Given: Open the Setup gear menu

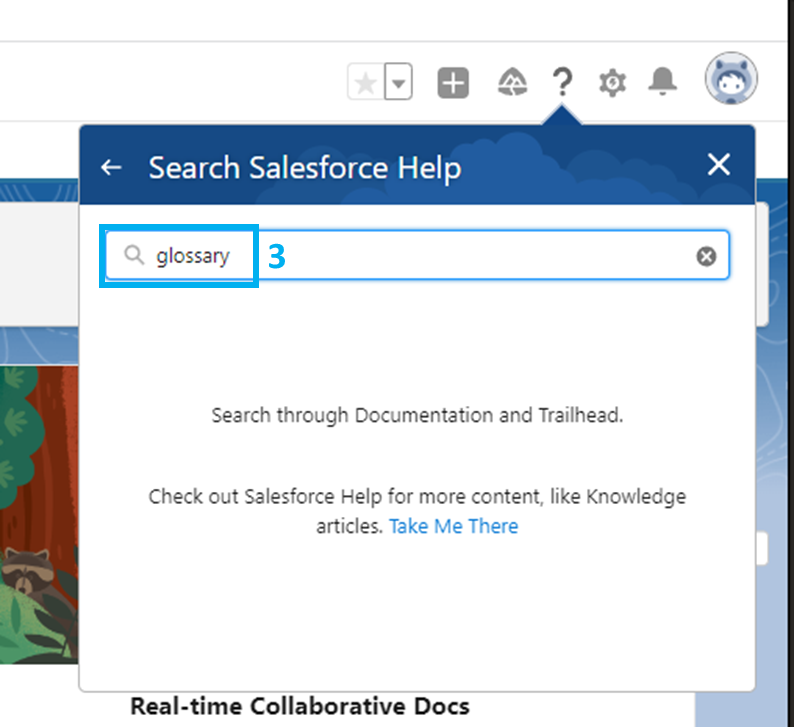Looking at the screenshot, I should tap(612, 83).
